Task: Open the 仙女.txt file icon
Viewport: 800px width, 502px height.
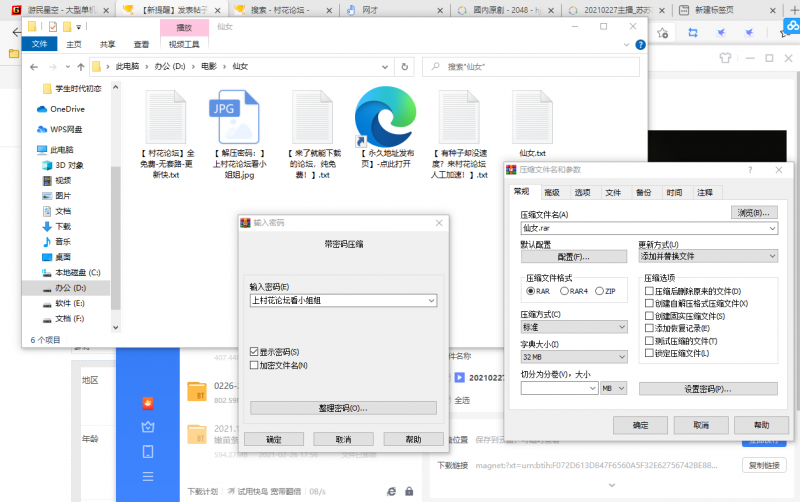Action: click(532, 118)
